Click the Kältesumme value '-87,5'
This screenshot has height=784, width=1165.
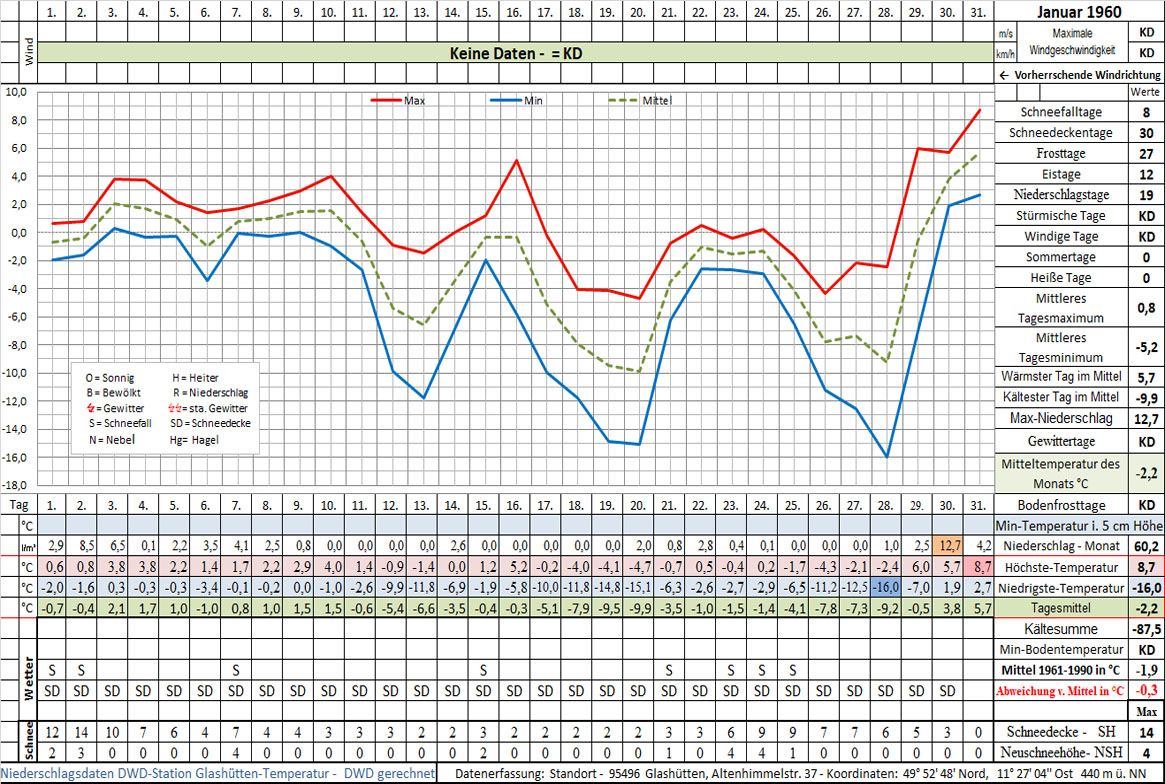[1146, 629]
